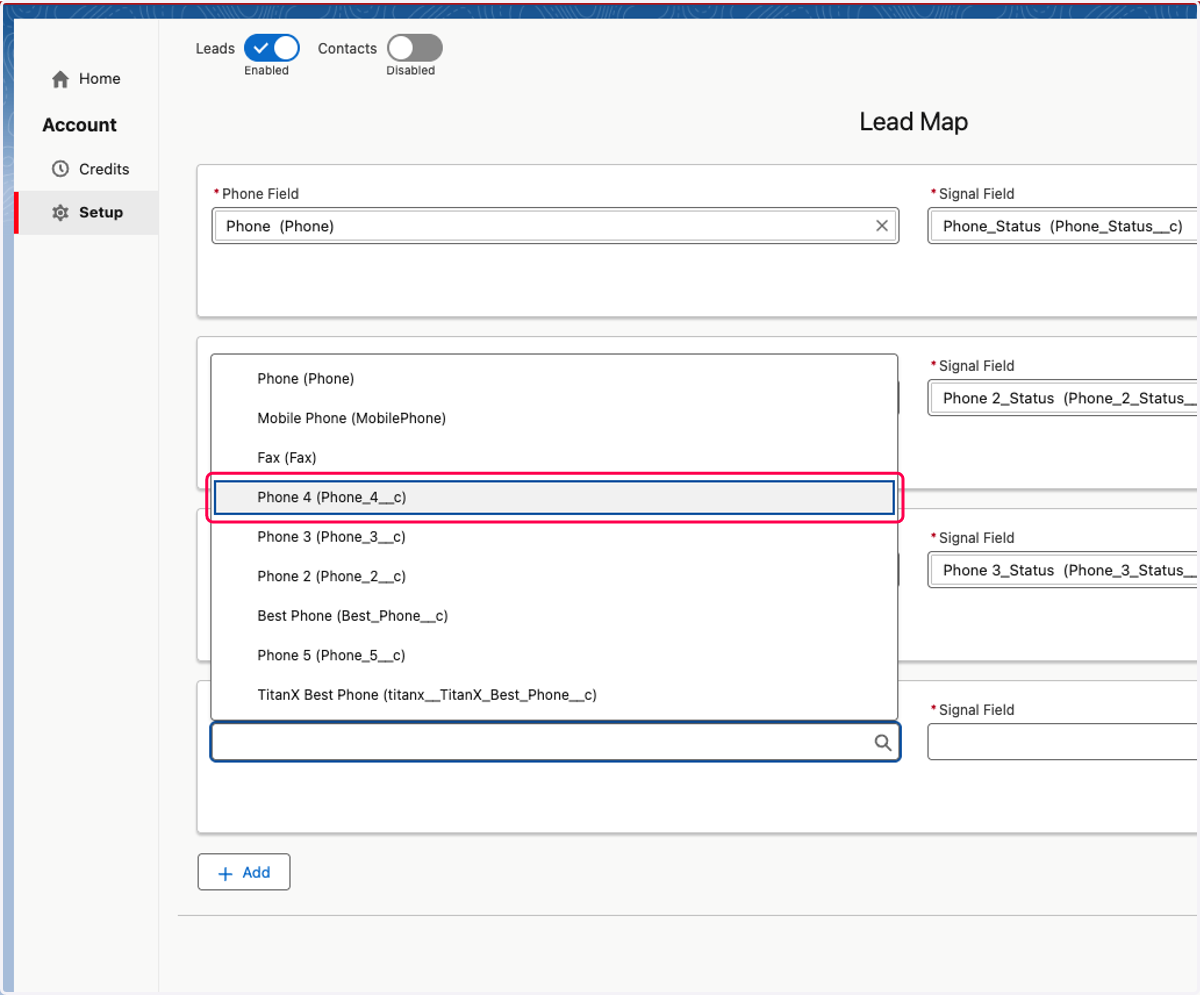The height and width of the screenshot is (995, 1200).
Task: Choose Phone 3 (Phone_3__c) option
Action: point(554,537)
